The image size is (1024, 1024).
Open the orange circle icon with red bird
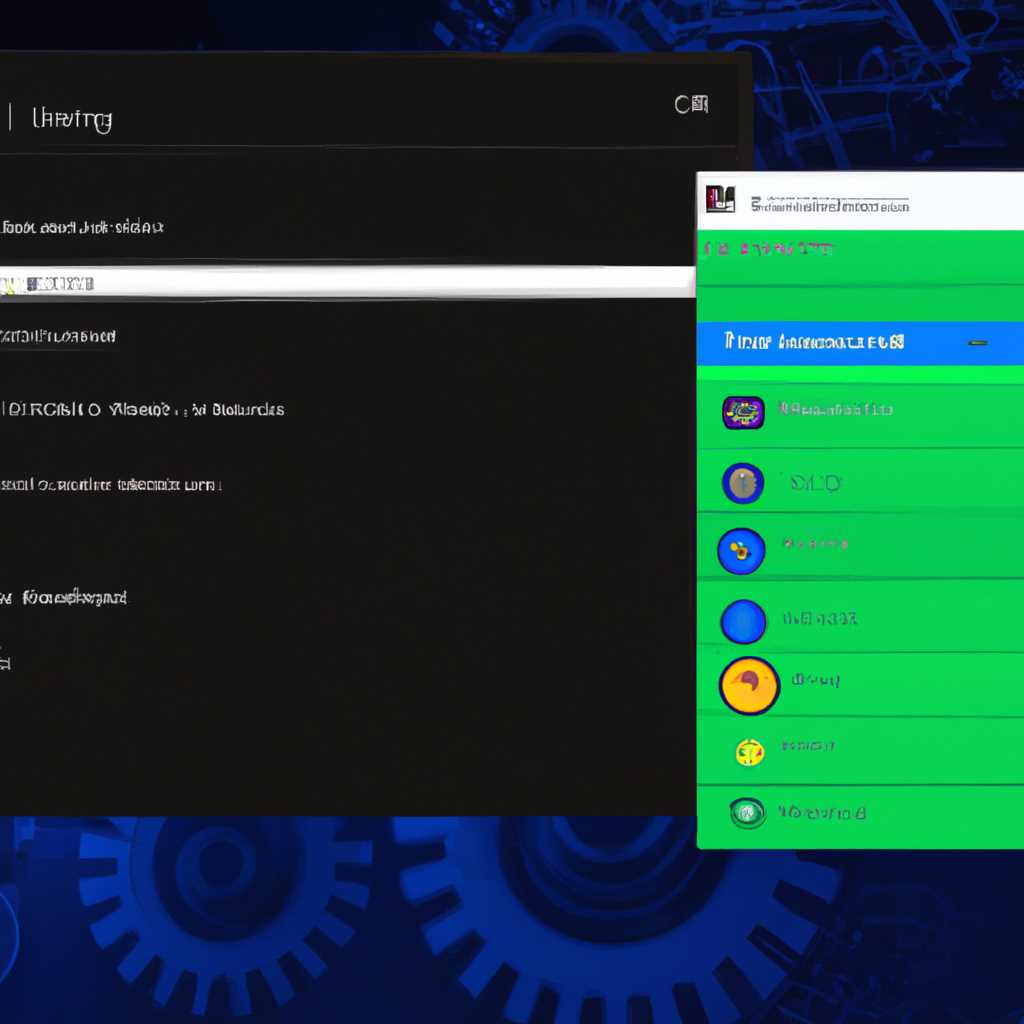point(750,685)
